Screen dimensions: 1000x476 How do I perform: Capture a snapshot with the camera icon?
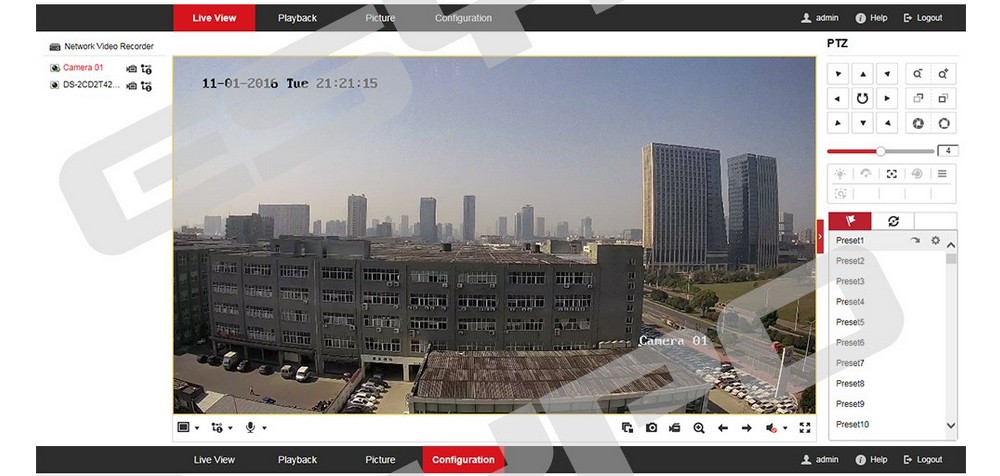651,428
